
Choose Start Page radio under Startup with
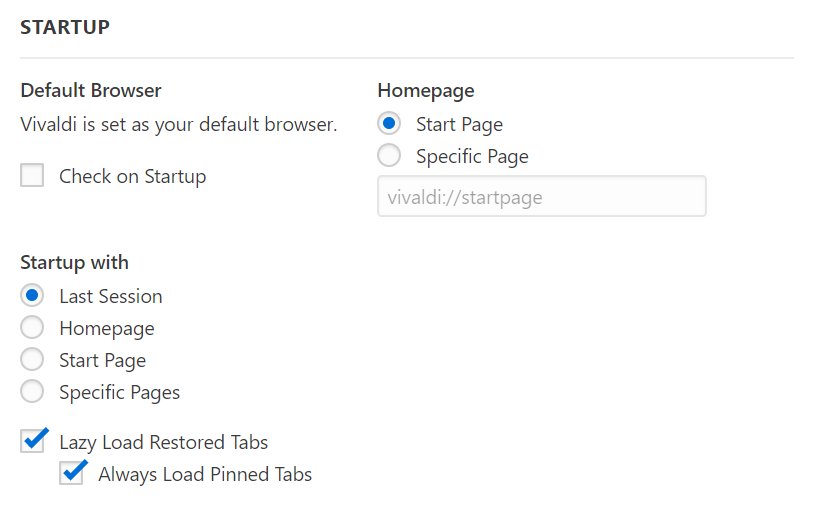pos(32,359)
